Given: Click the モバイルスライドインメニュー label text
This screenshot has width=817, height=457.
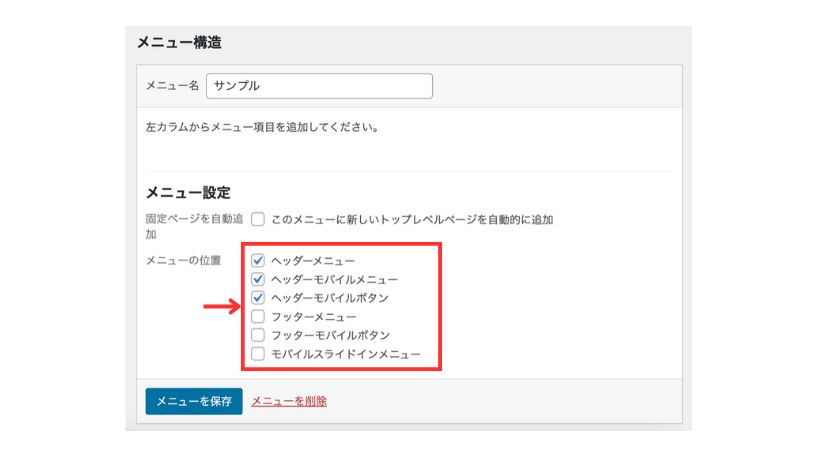Looking at the screenshot, I should [345, 354].
